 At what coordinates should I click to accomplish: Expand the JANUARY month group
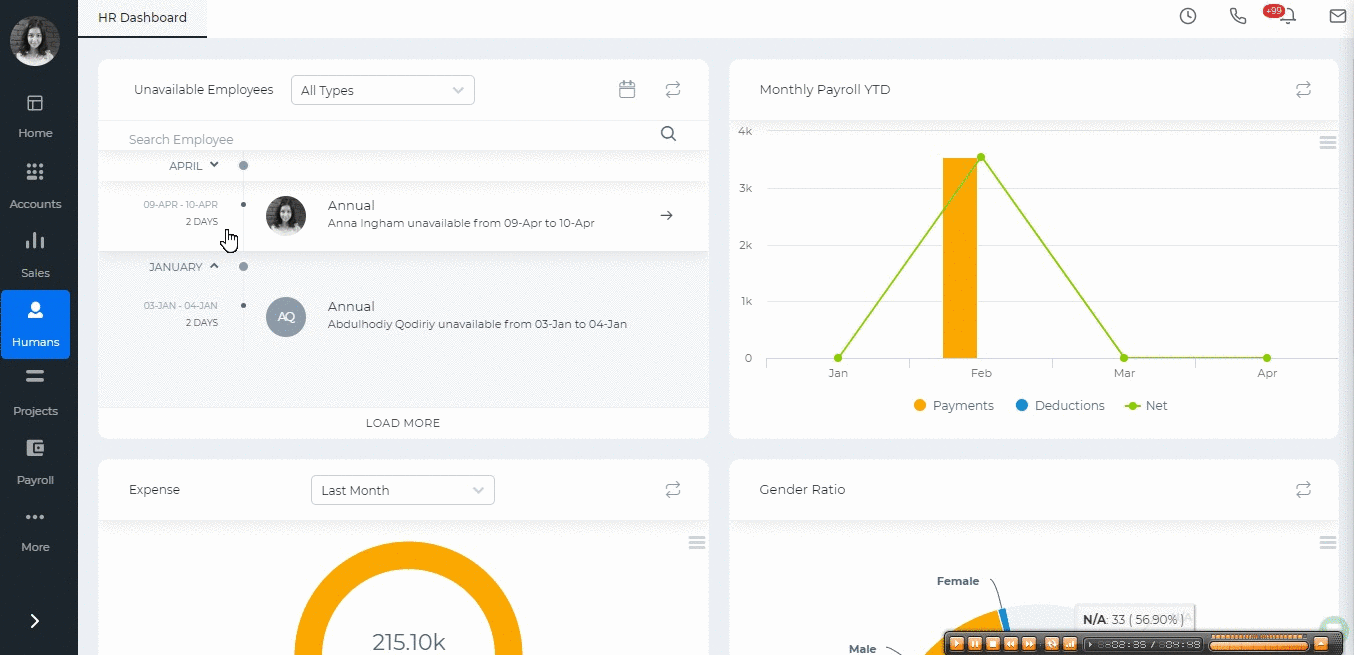(x=214, y=266)
